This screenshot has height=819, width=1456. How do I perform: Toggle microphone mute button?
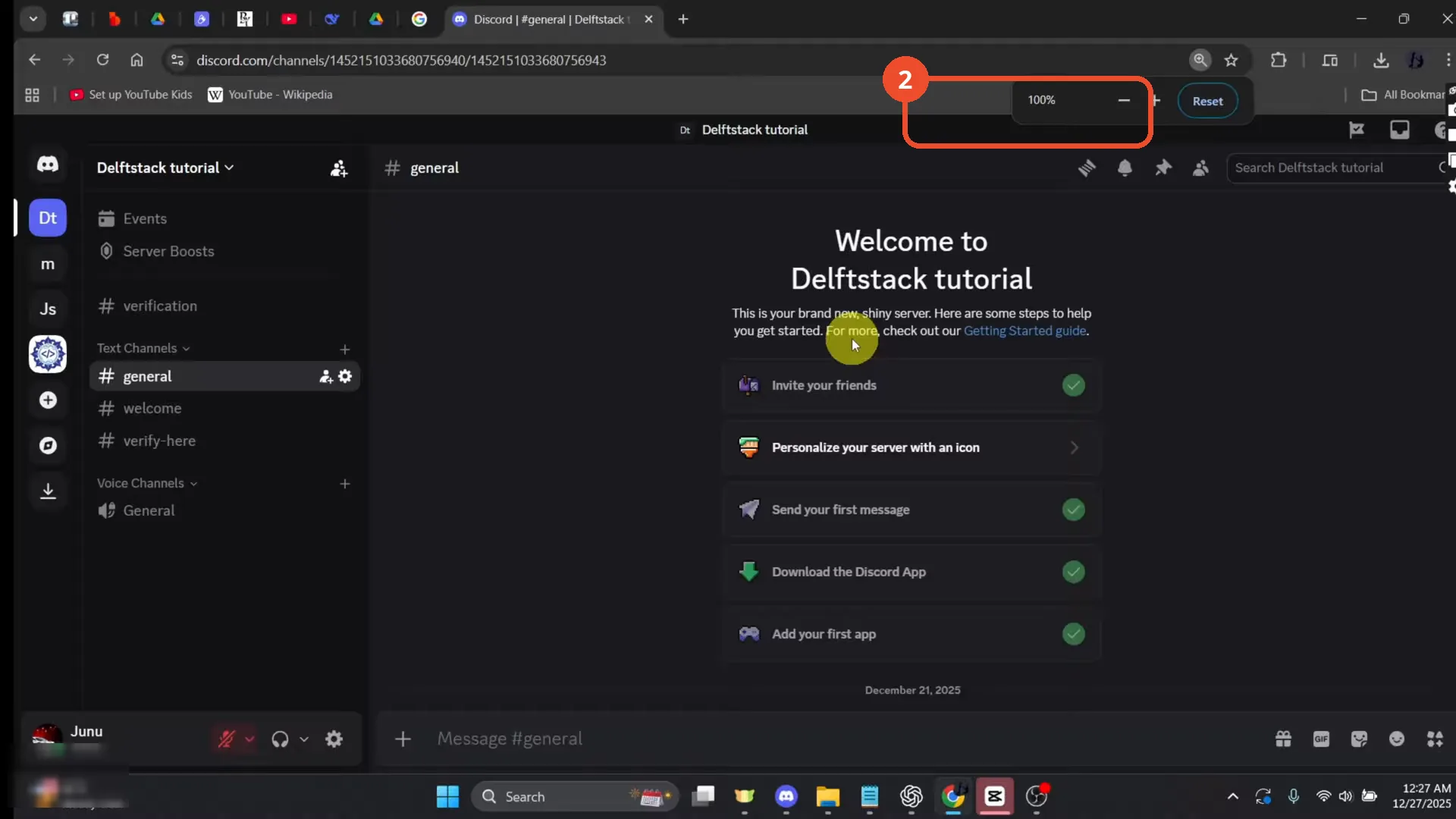[x=226, y=739]
